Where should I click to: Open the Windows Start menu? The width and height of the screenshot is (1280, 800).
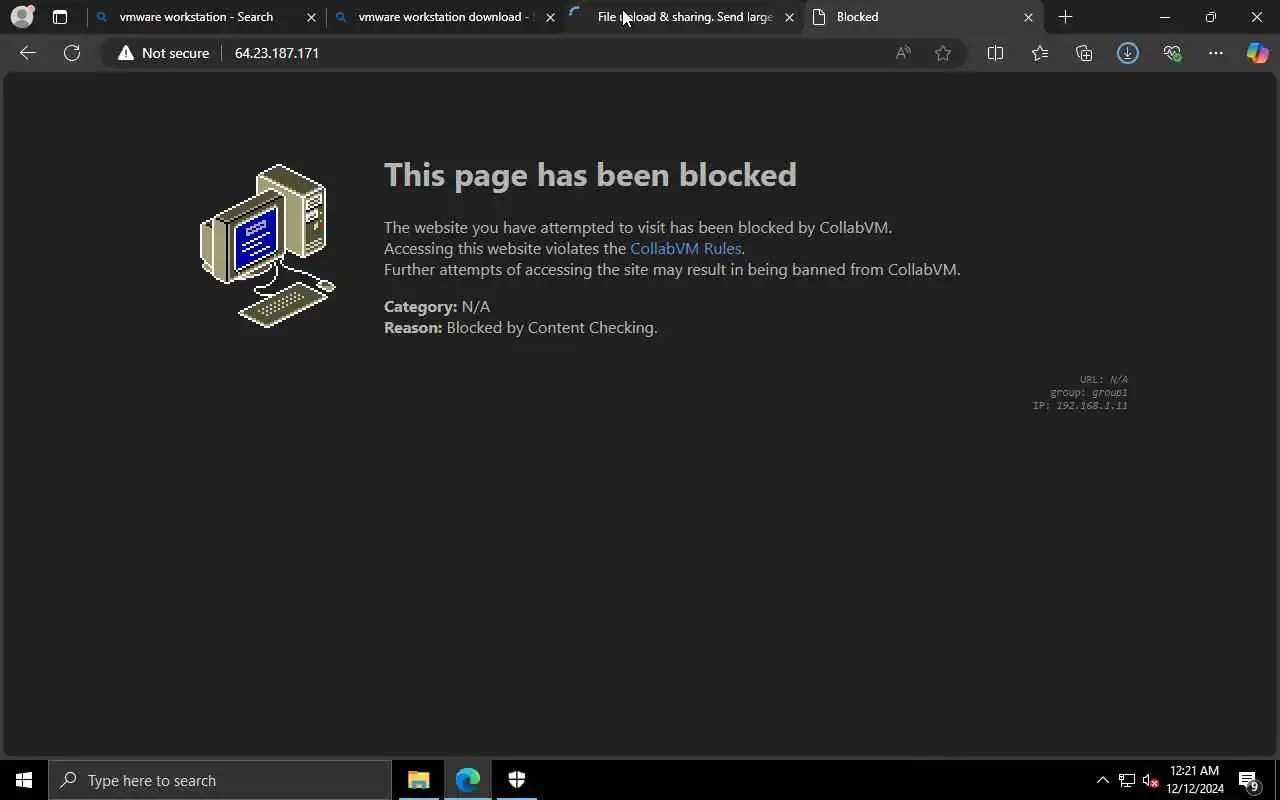[x=24, y=780]
